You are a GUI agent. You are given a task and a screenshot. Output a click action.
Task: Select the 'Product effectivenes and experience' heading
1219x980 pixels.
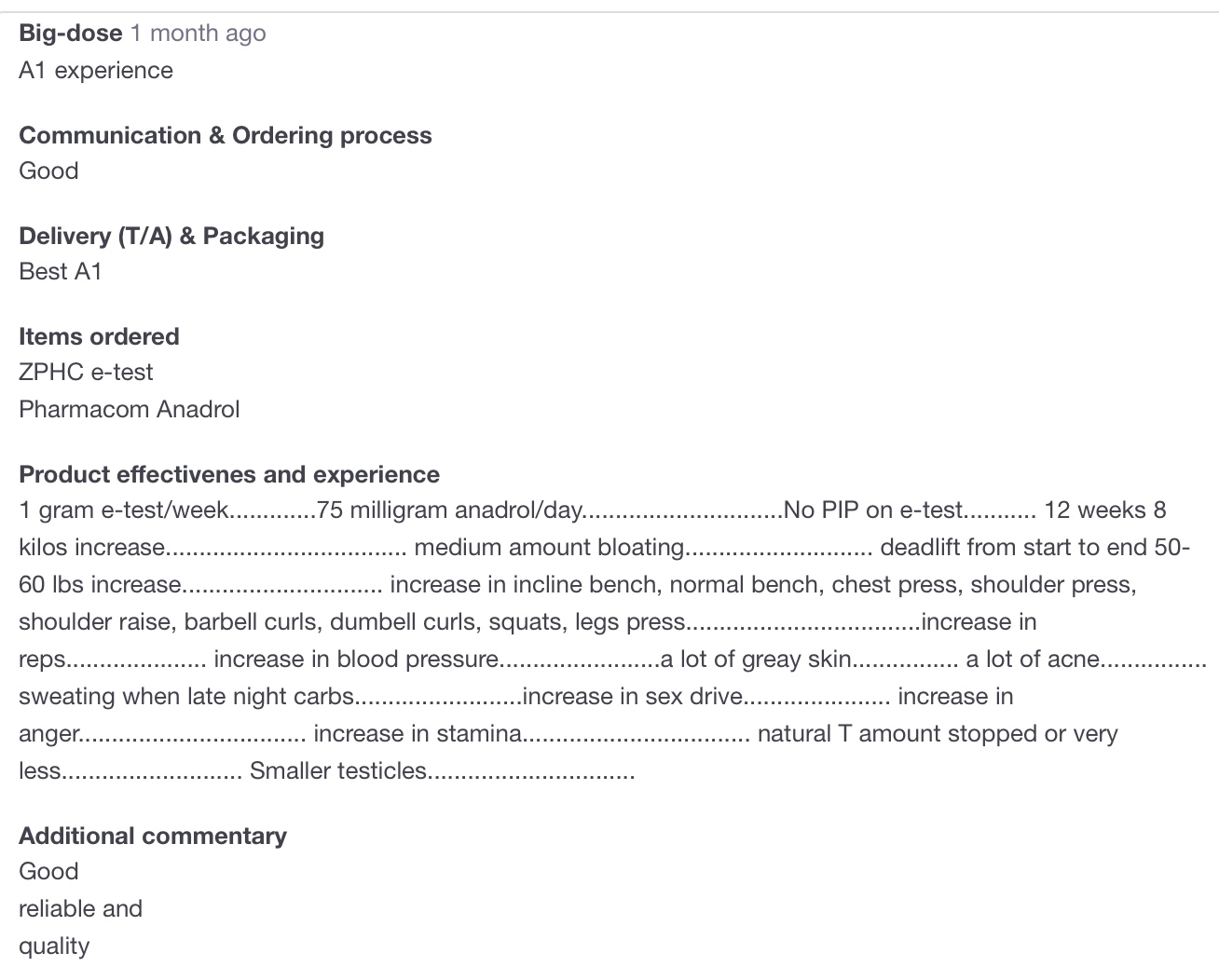pyautogui.click(x=229, y=475)
